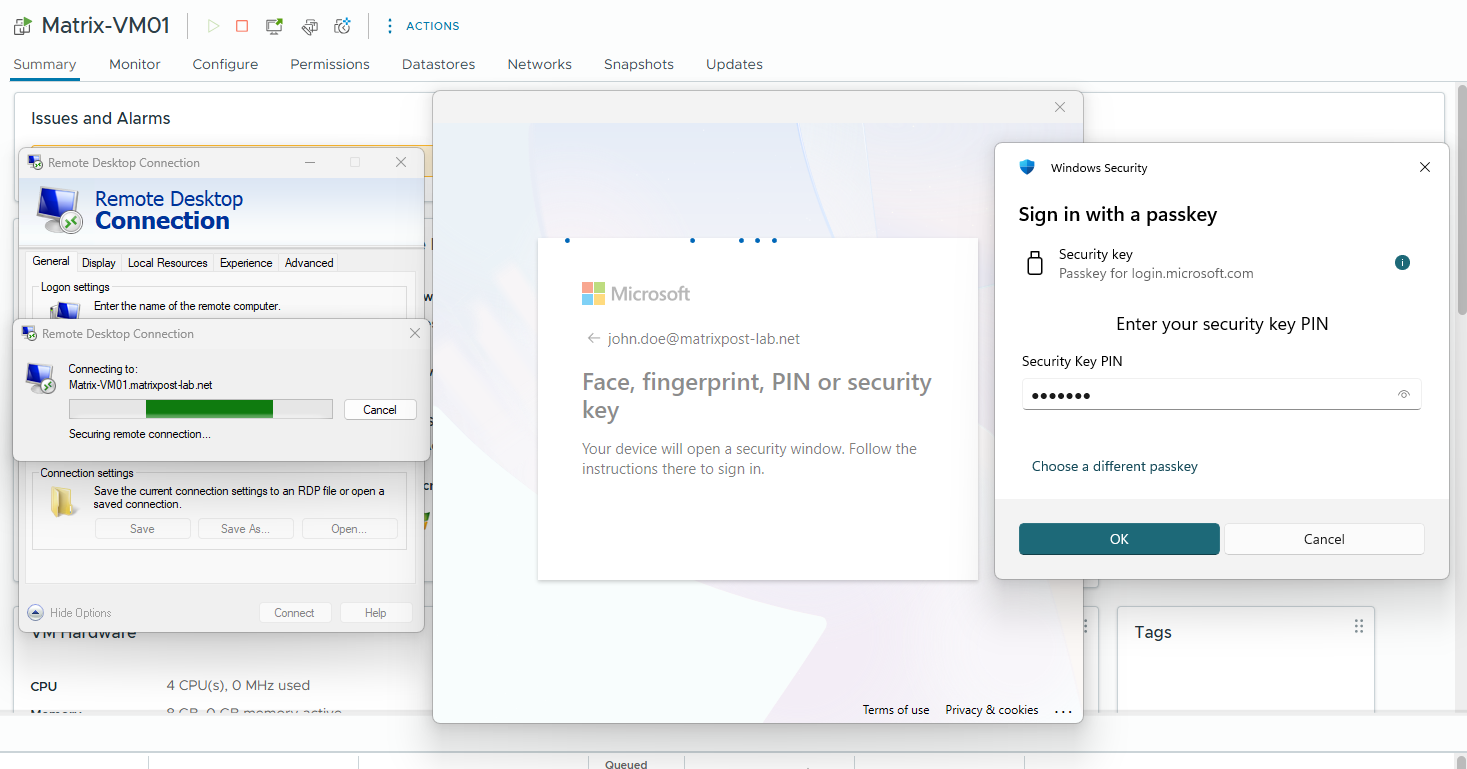Screen dimensions: 1467x769
Task: Switch to the Local Resources tab
Action: tap(168, 263)
